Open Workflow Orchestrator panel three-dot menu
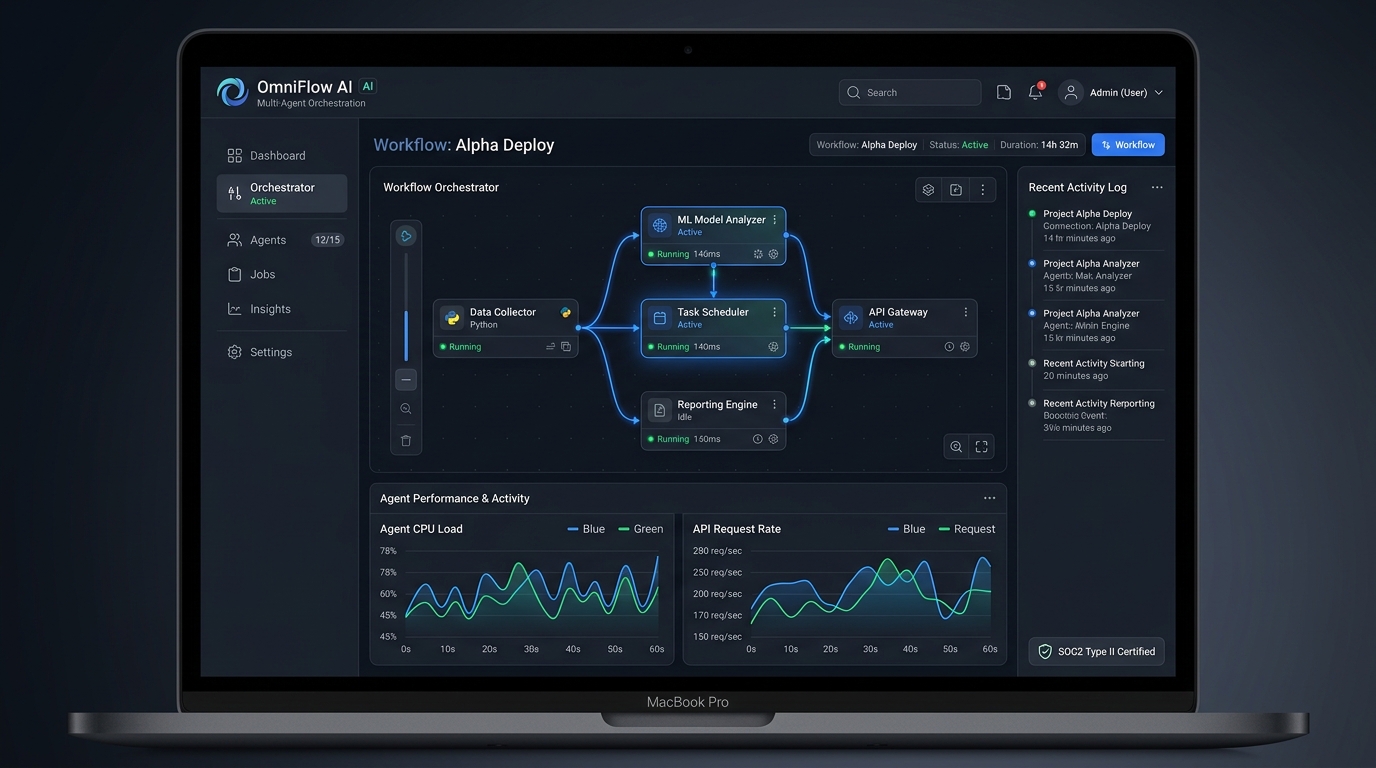The width and height of the screenshot is (1376, 768). point(983,190)
